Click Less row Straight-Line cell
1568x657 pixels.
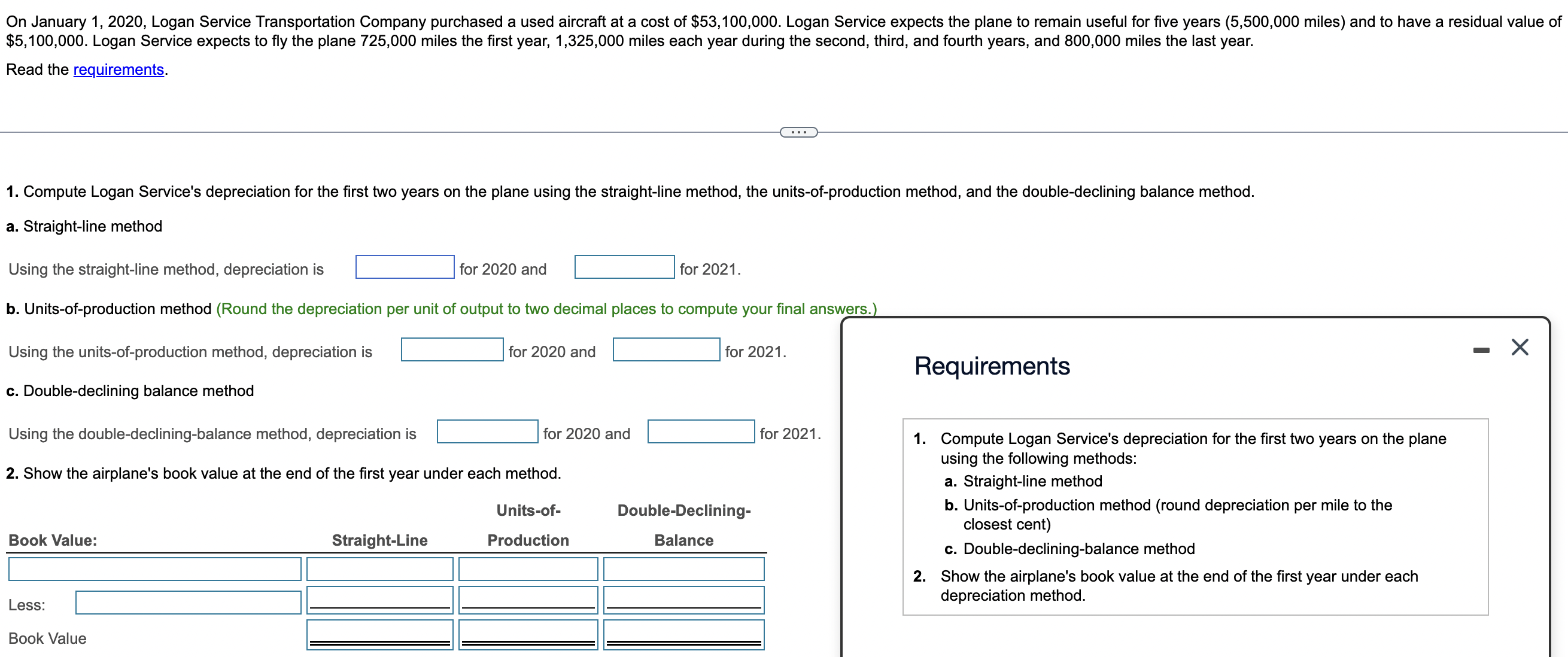click(x=379, y=600)
